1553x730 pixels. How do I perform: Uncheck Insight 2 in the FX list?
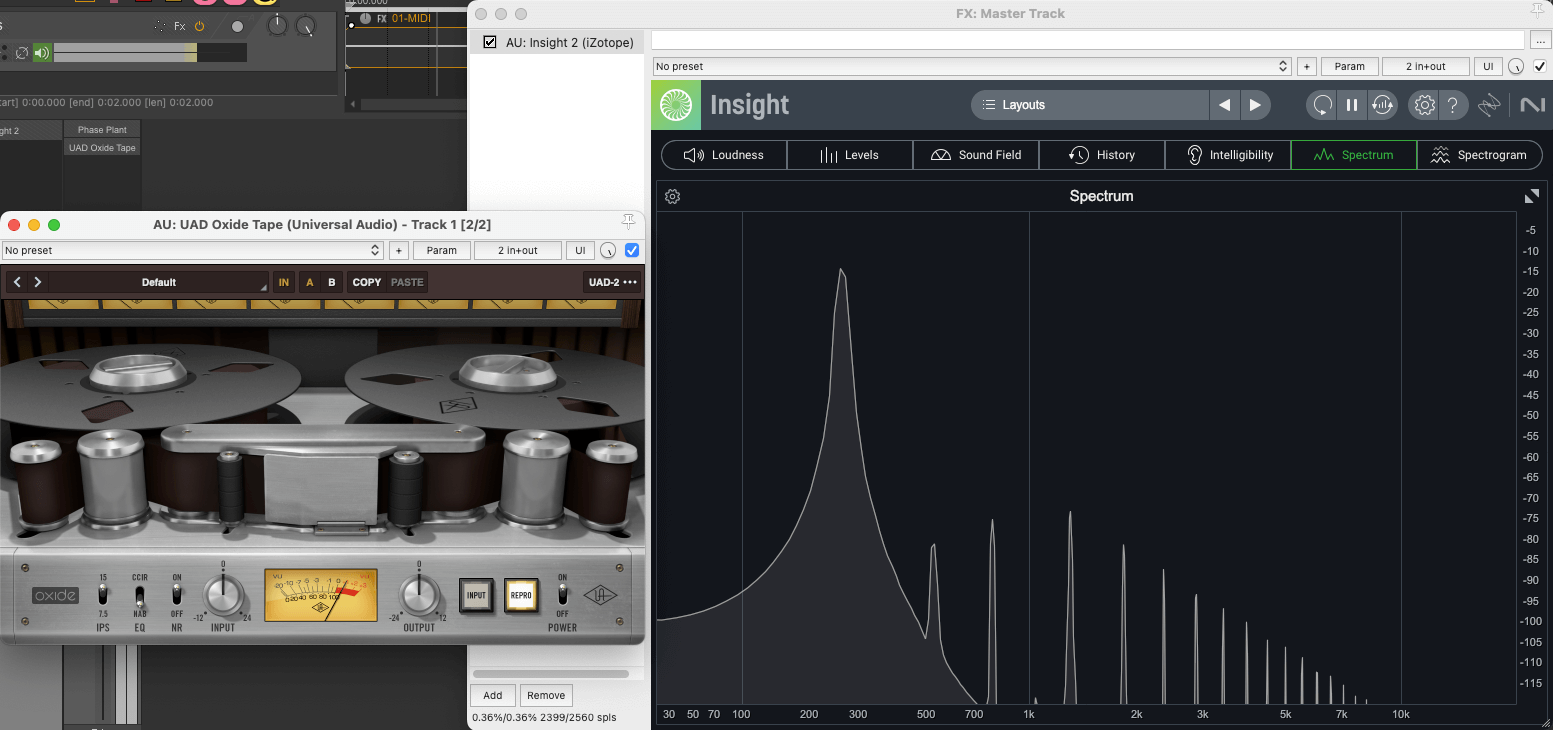pos(490,42)
